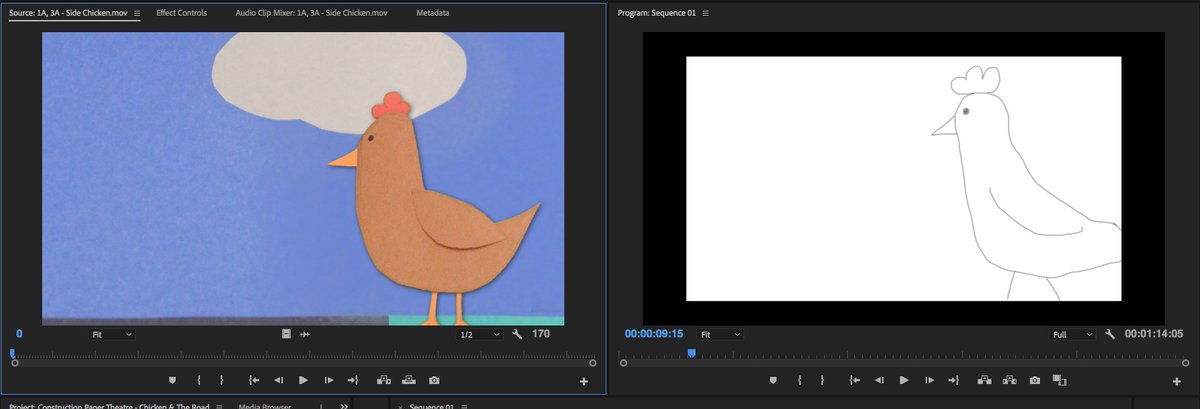Go to In point in Source monitor
Image resolution: width=1200 pixels, height=409 pixels.
pyautogui.click(x=254, y=380)
